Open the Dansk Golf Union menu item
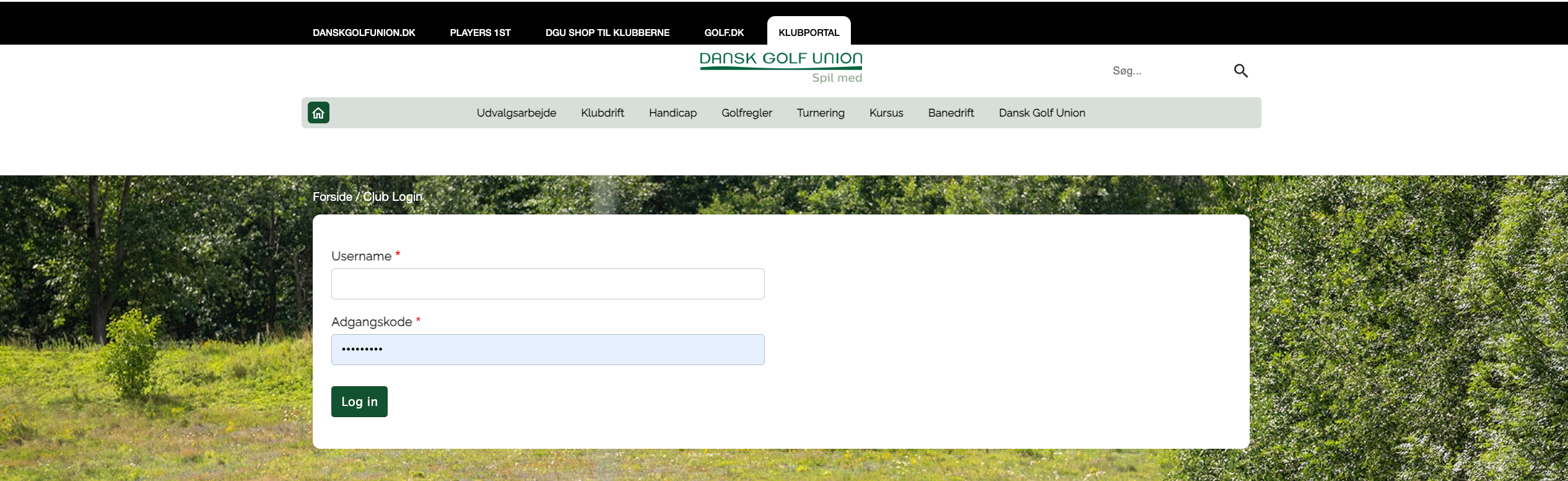The width and height of the screenshot is (1568, 481). (x=1042, y=113)
